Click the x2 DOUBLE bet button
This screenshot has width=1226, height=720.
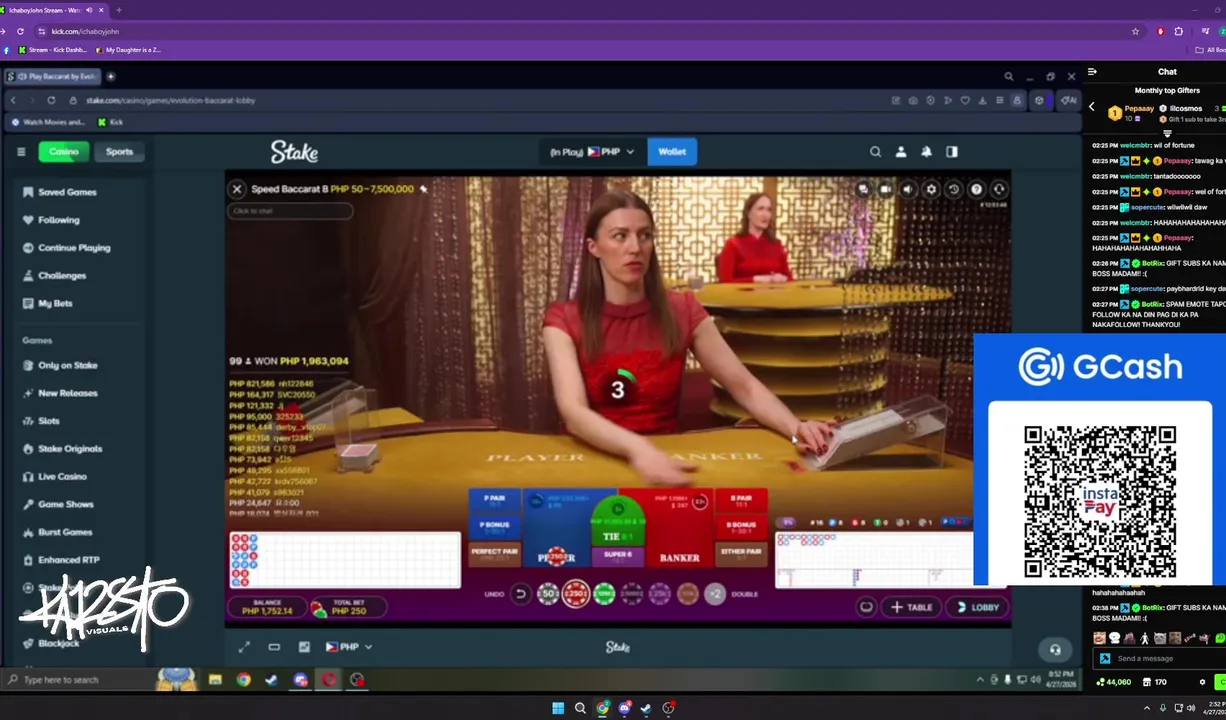[x=715, y=594]
